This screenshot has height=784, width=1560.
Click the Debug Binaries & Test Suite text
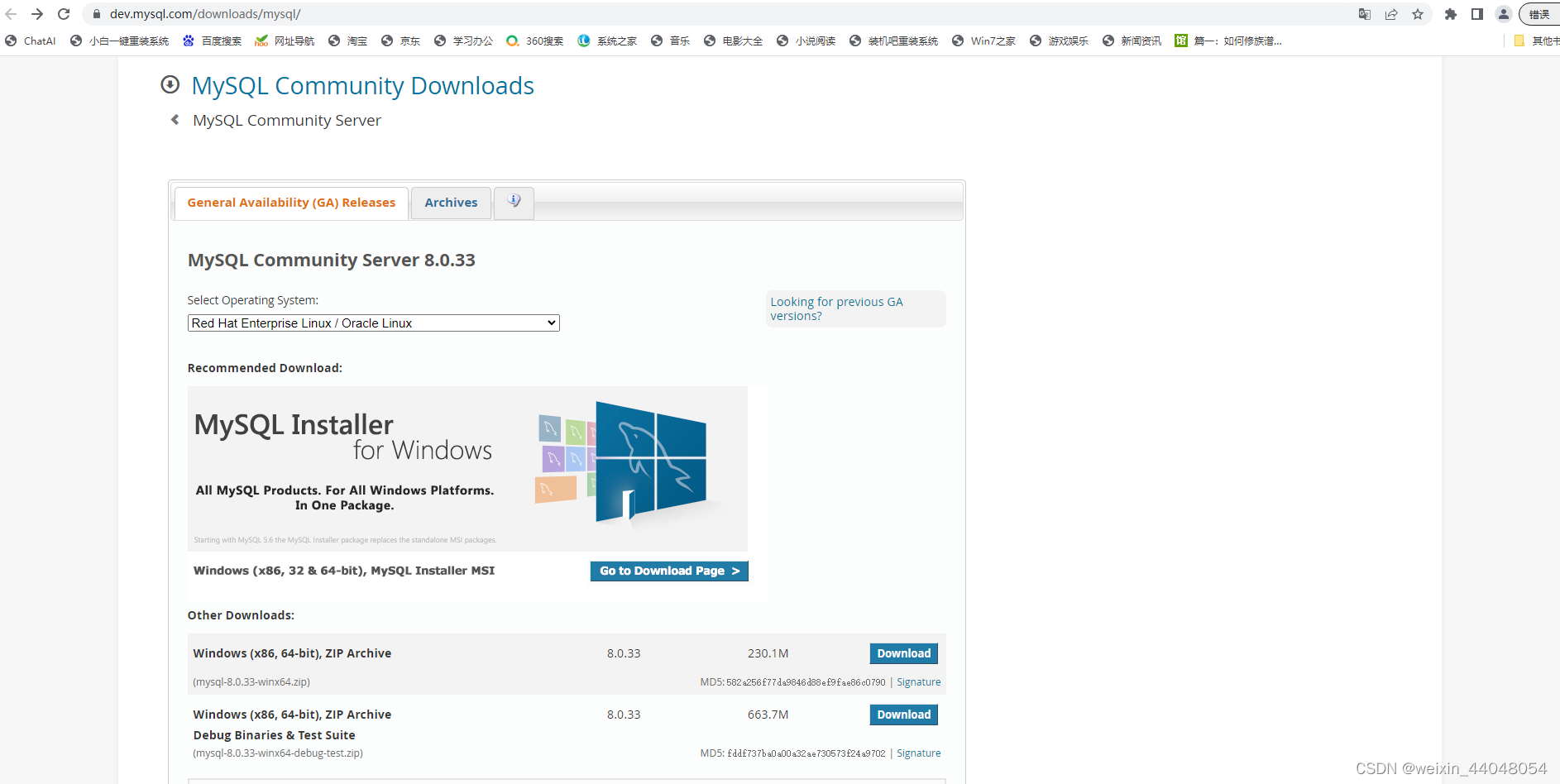(274, 735)
